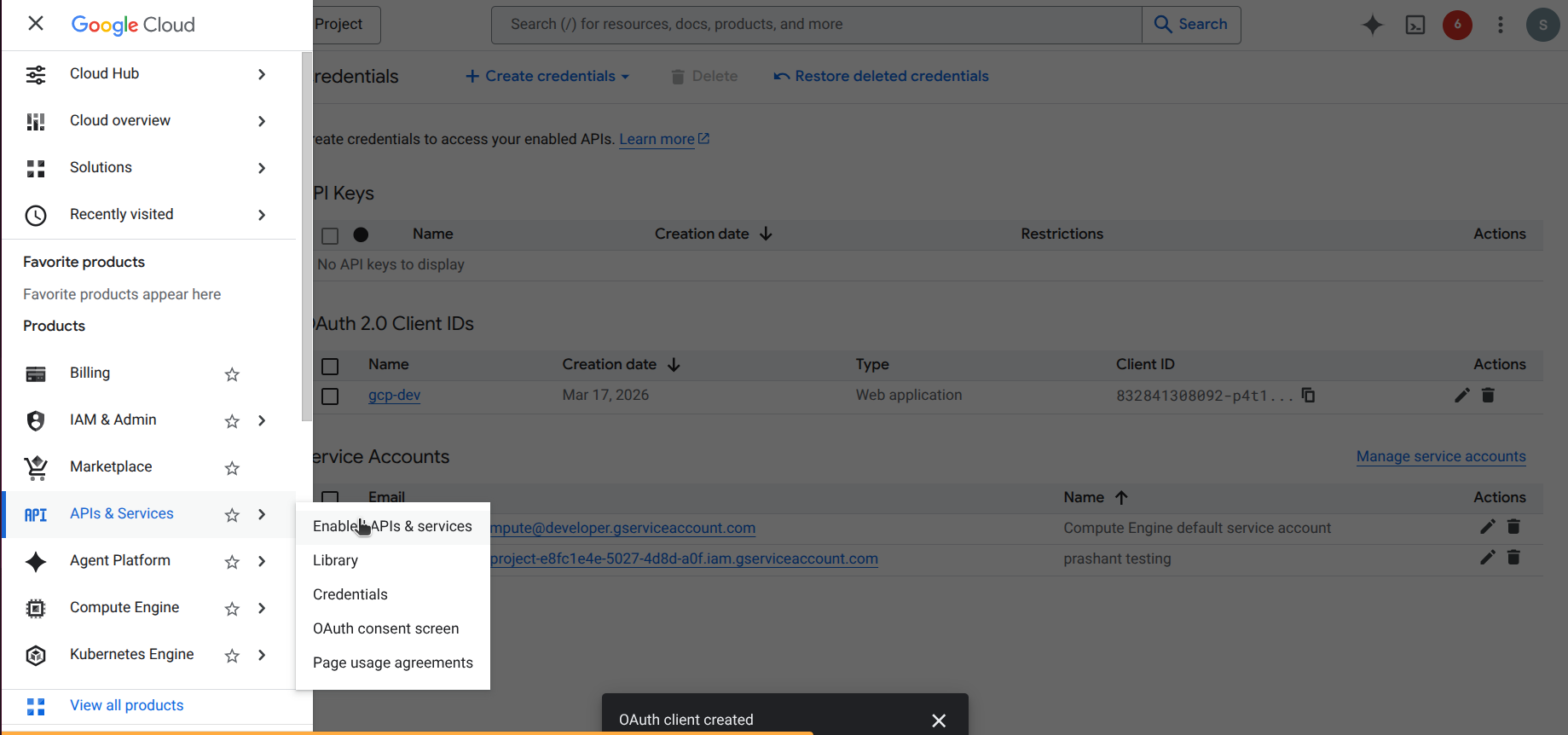Click the Billing card icon
1568x735 pixels.
(x=36, y=373)
